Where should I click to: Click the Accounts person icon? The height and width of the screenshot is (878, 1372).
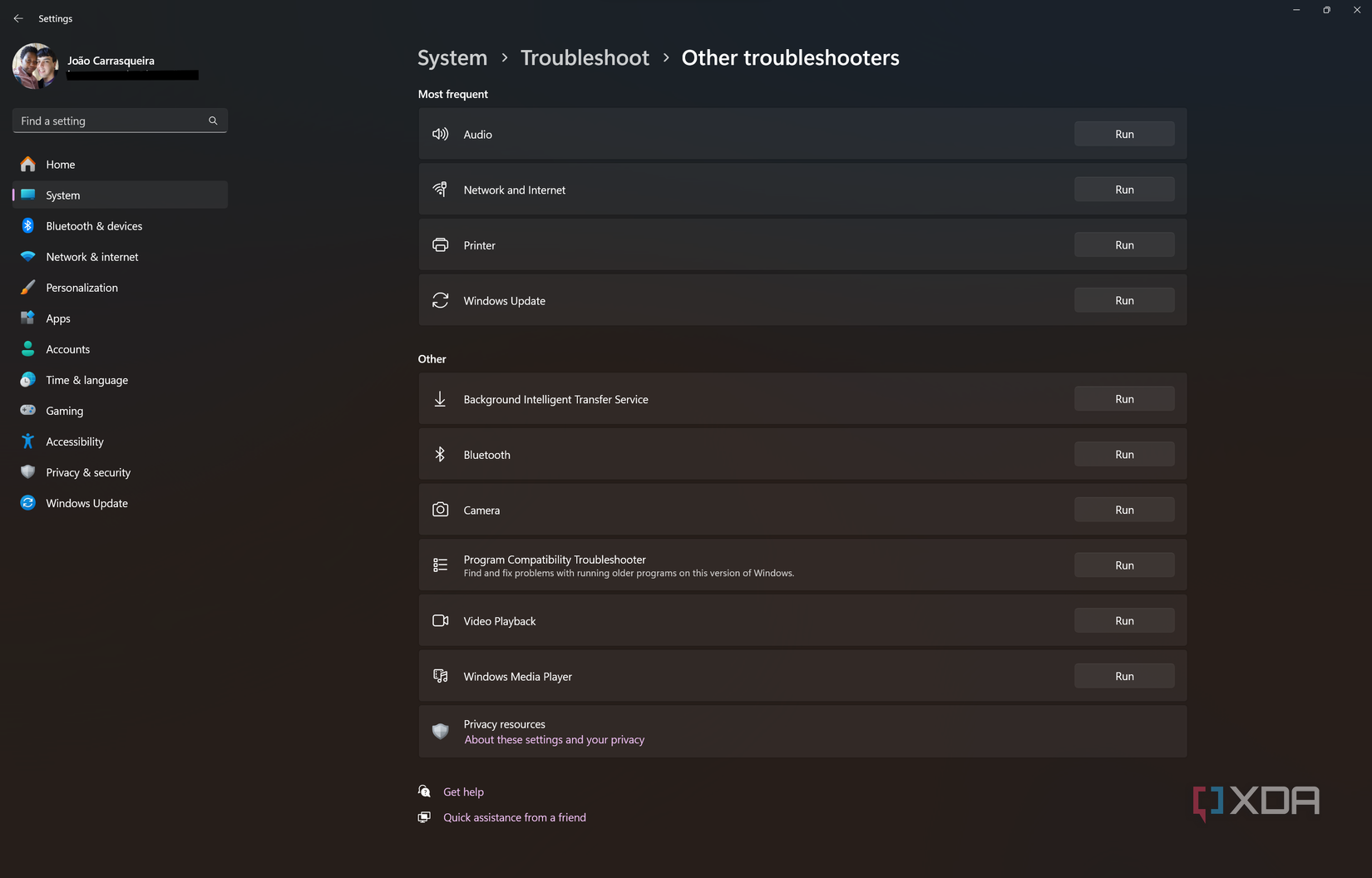28,349
